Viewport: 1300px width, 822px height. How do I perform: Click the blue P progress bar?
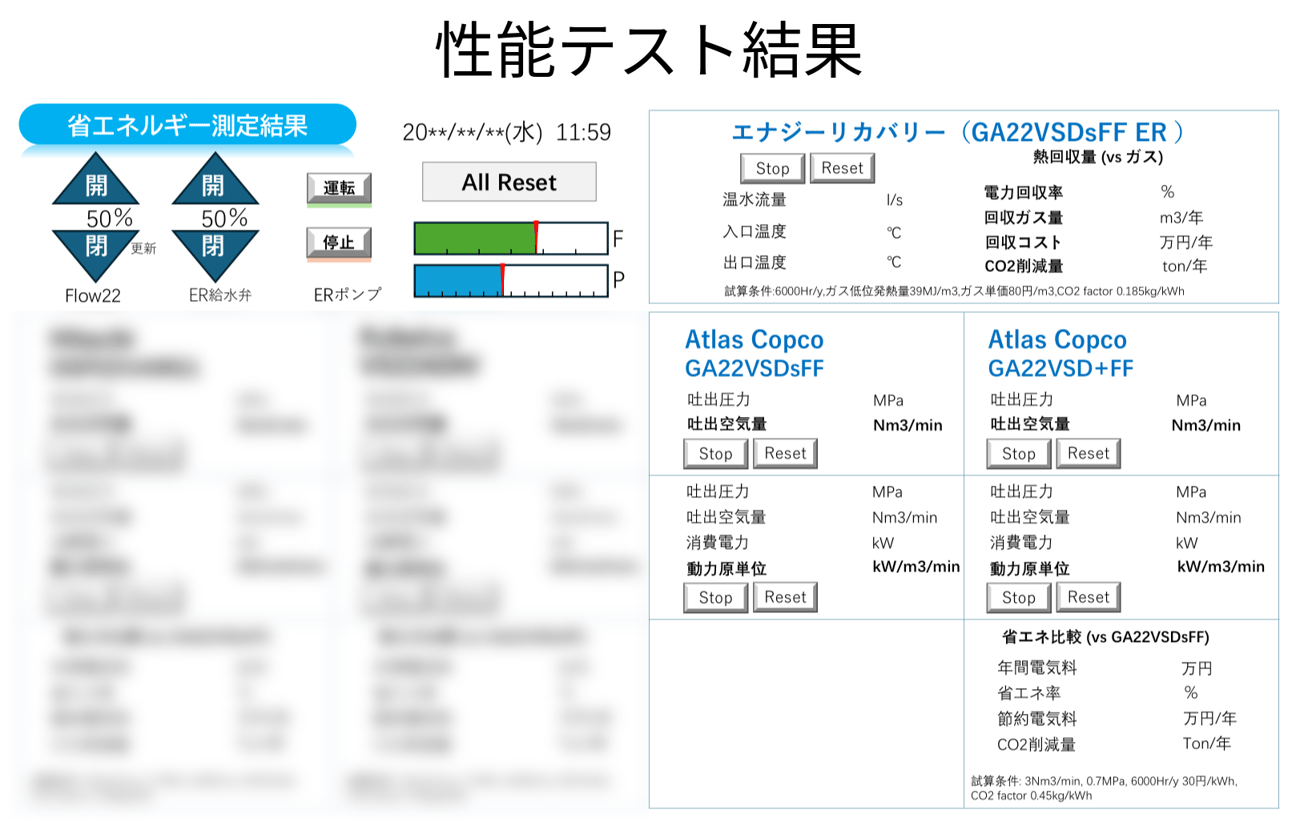pyautogui.click(x=511, y=281)
